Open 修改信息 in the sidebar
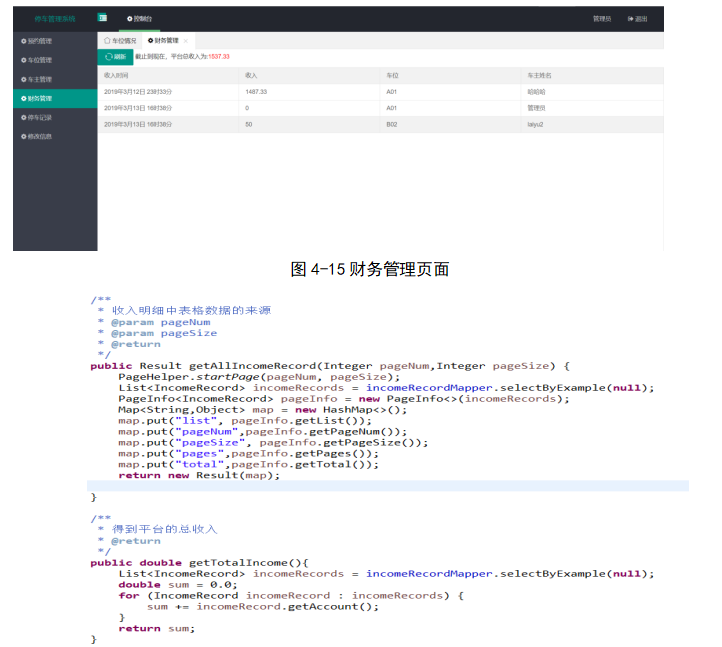Viewport: 722px width, 647px height. (x=55, y=136)
